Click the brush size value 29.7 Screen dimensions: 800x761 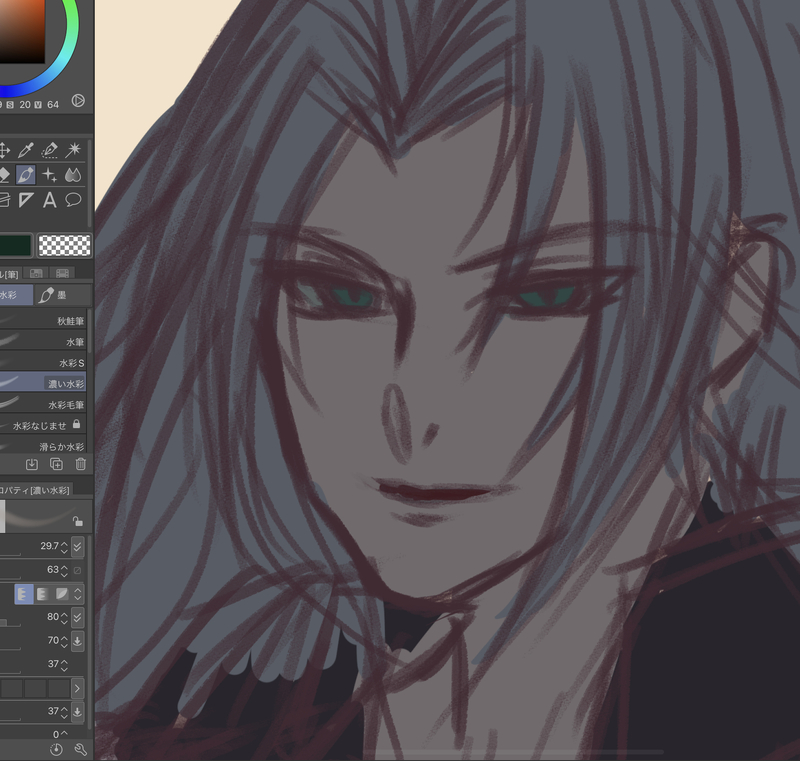pyautogui.click(x=49, y=546)
